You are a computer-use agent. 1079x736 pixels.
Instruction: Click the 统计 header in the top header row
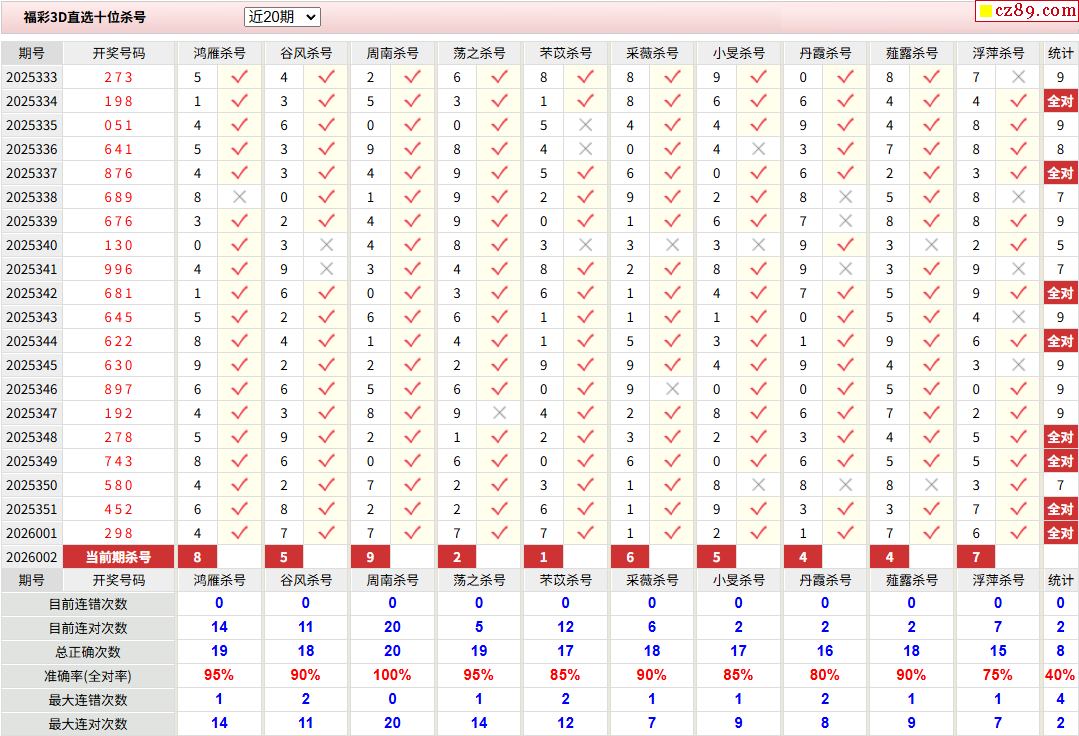coord(1060,54)
